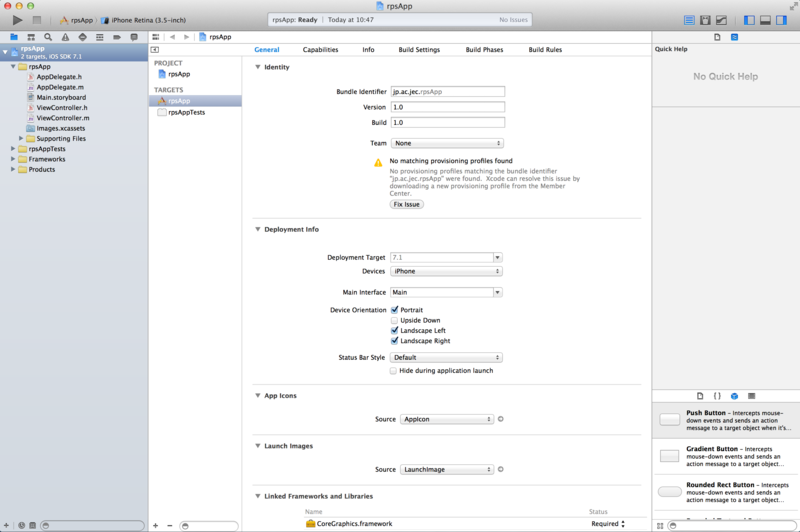This screenshot has height=532, width=800.
Task: Go back in editor history arrow
Action: 172,37
